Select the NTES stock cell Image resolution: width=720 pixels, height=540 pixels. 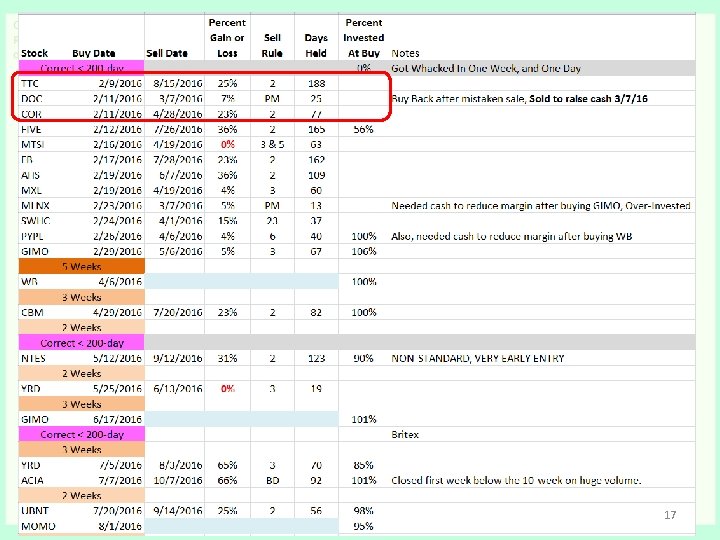pos(33,358)
